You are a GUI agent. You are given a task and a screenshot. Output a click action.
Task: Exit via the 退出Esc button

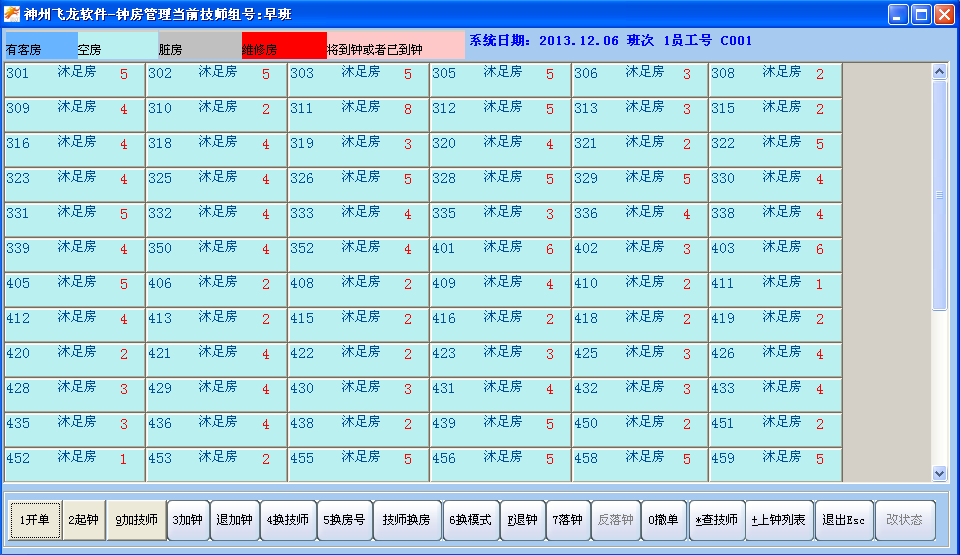pyautogui.click(x=844, y=520)
